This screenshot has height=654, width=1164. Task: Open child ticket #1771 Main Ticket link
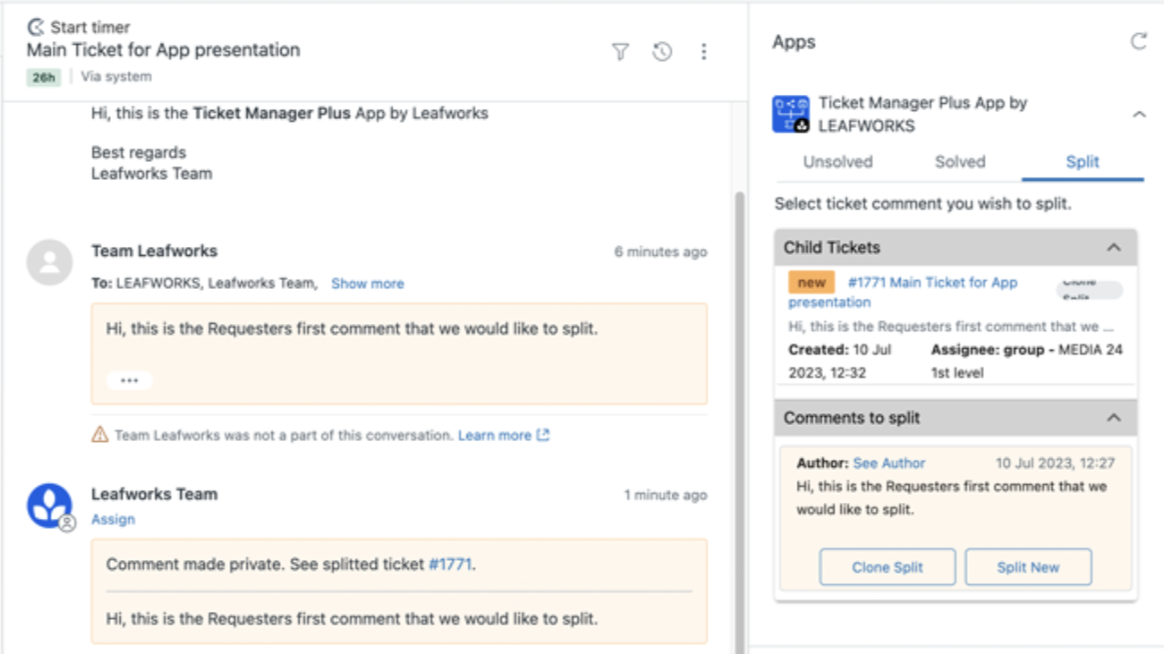click(903, 292)
